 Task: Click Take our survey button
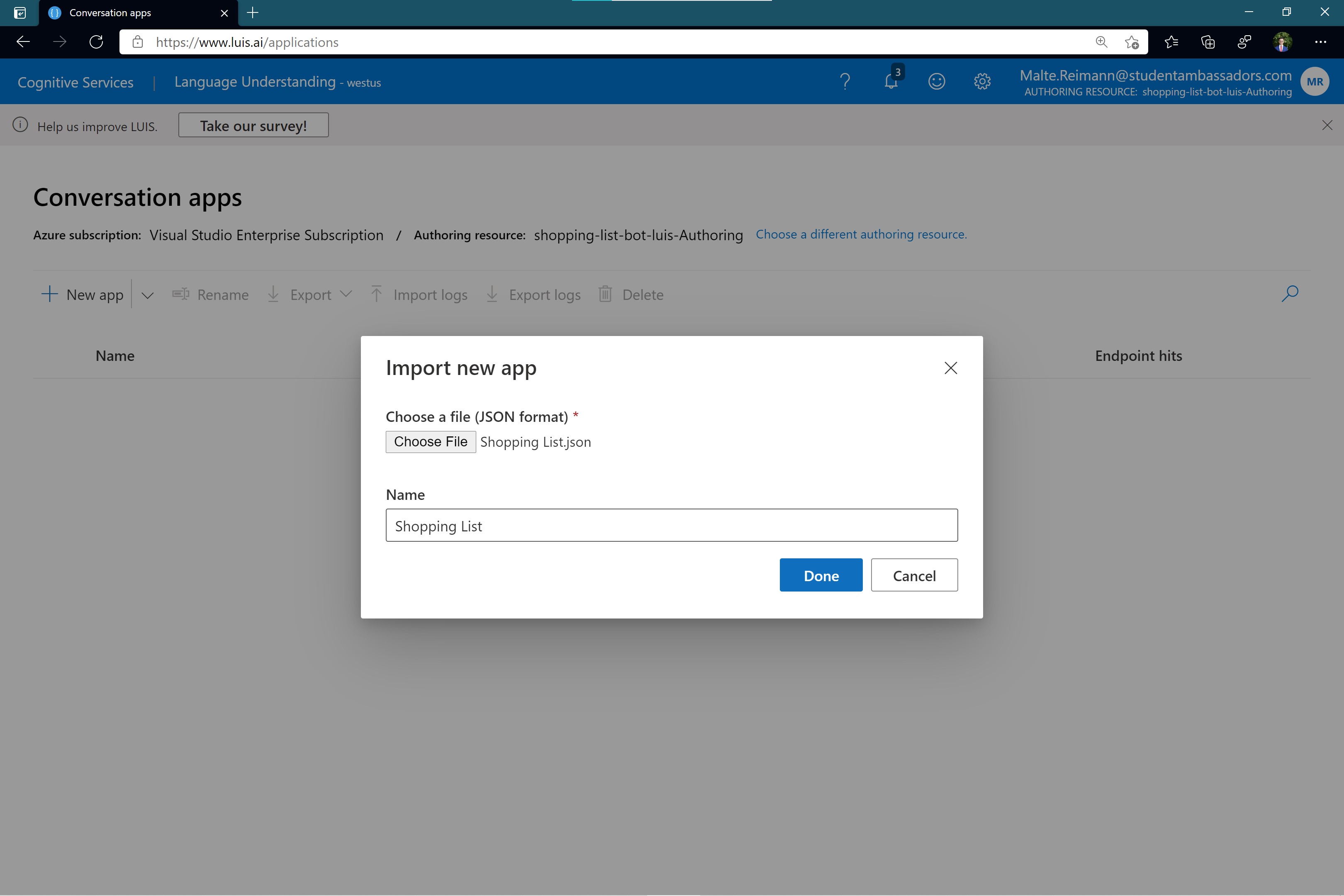pos(253,125)
